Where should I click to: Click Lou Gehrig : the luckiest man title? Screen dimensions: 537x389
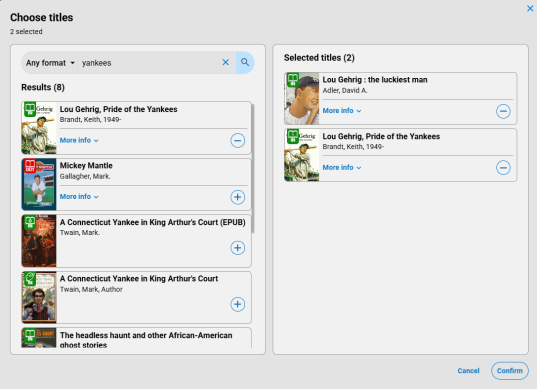point(375,80)
